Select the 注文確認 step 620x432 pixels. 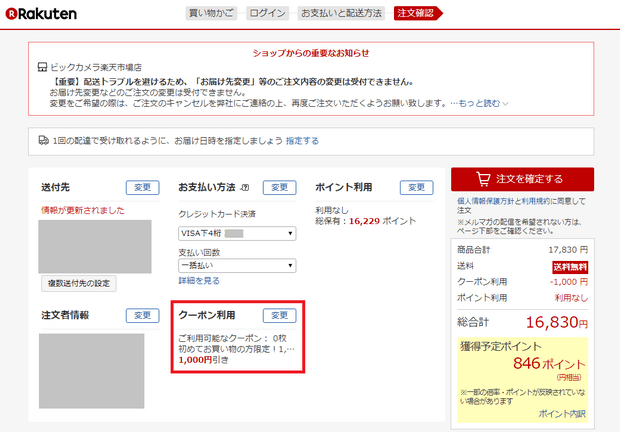[418, 13]
